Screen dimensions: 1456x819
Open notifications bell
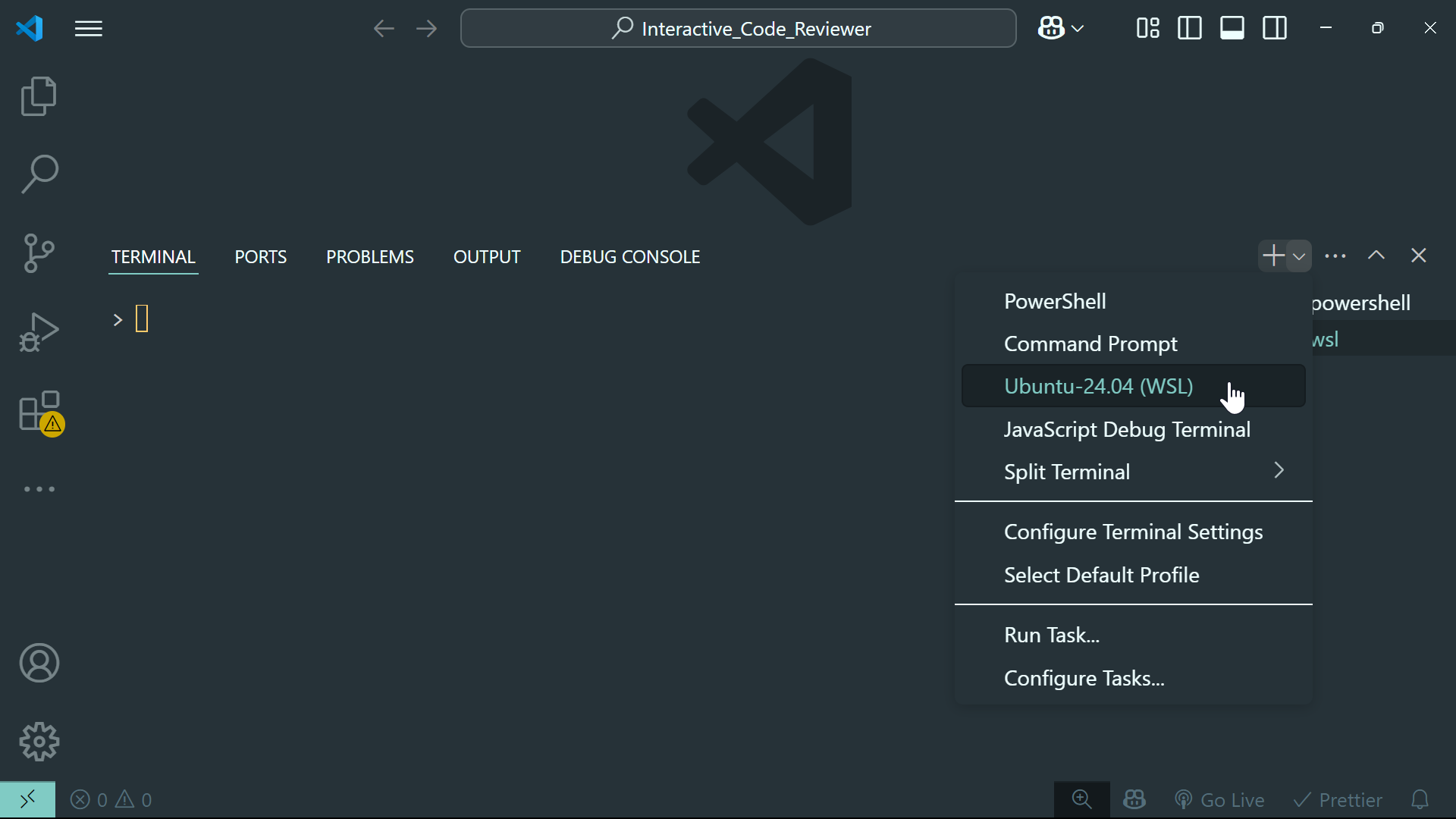(1420, 799)
